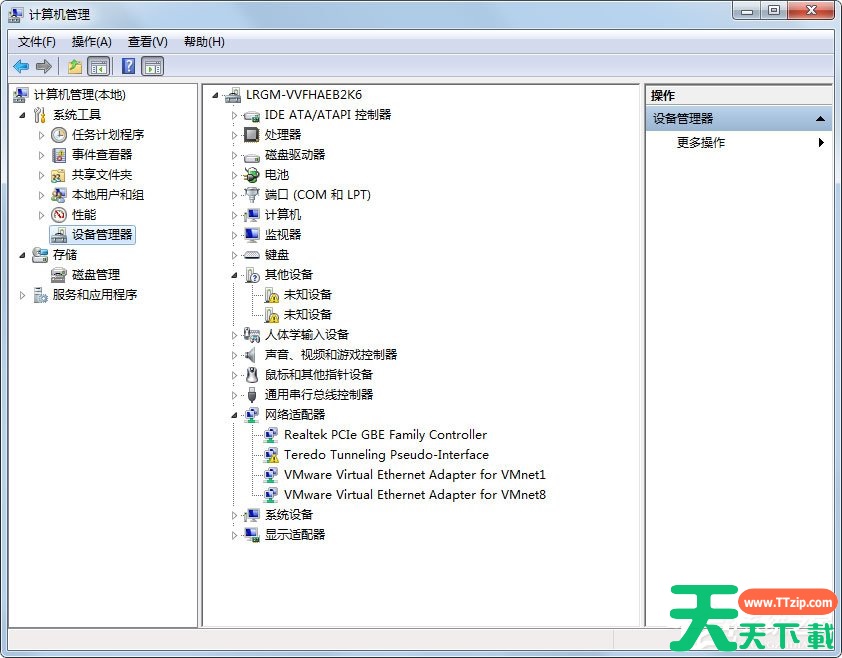Image resolution: width=842 pixels, height=658 pixels.
Task: Click the 磁盘驱动器 drive icon
Action: (x=251, y=157)
